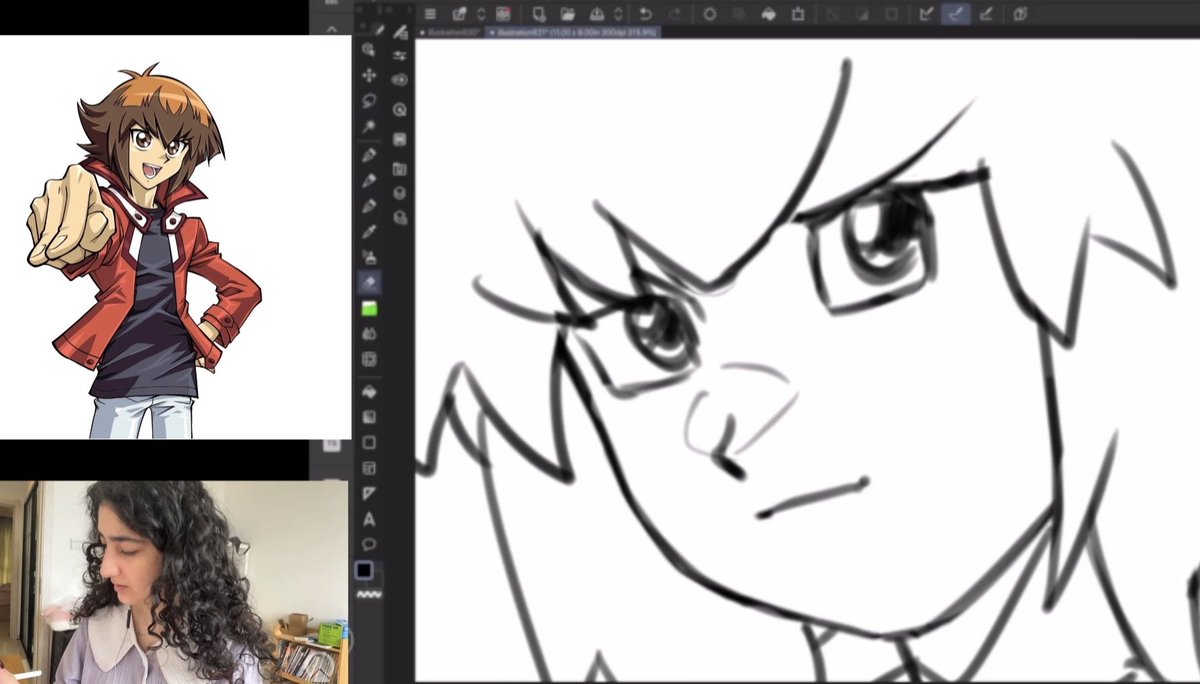
Task: Click the Deselect icon in the command bar
Action: [x=832, y=14]
